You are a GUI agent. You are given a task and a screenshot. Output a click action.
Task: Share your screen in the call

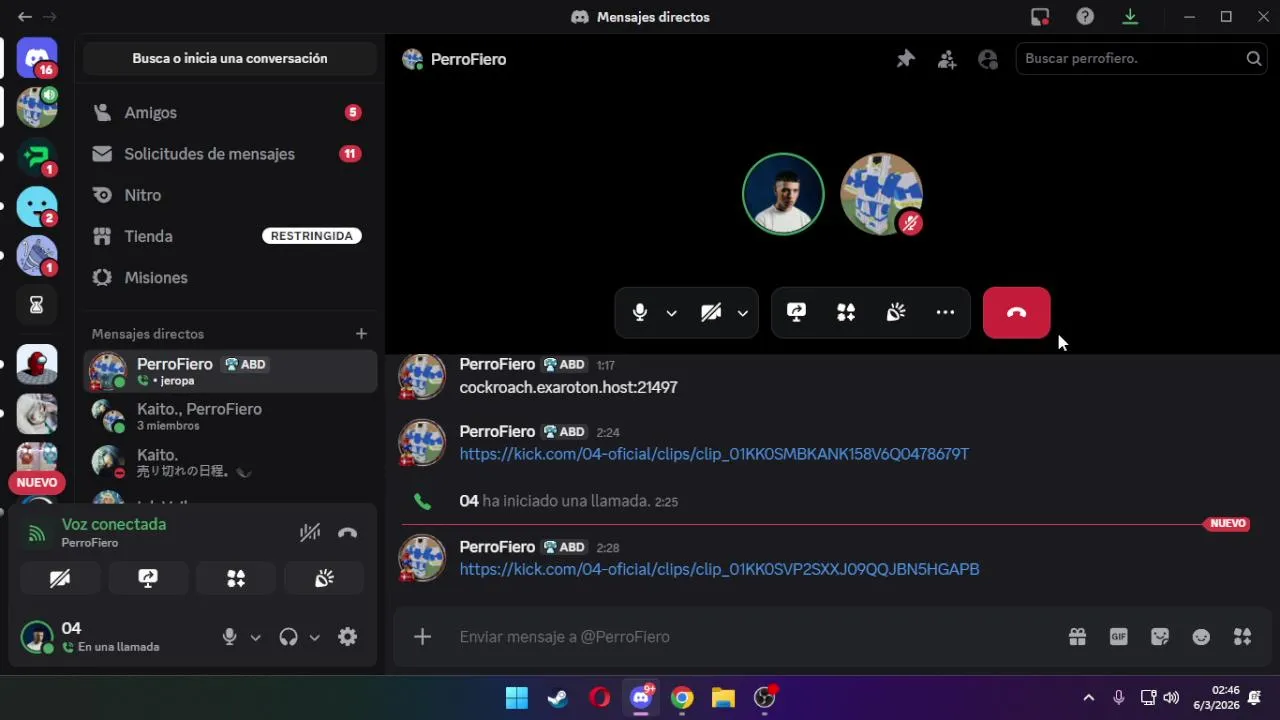796,313
